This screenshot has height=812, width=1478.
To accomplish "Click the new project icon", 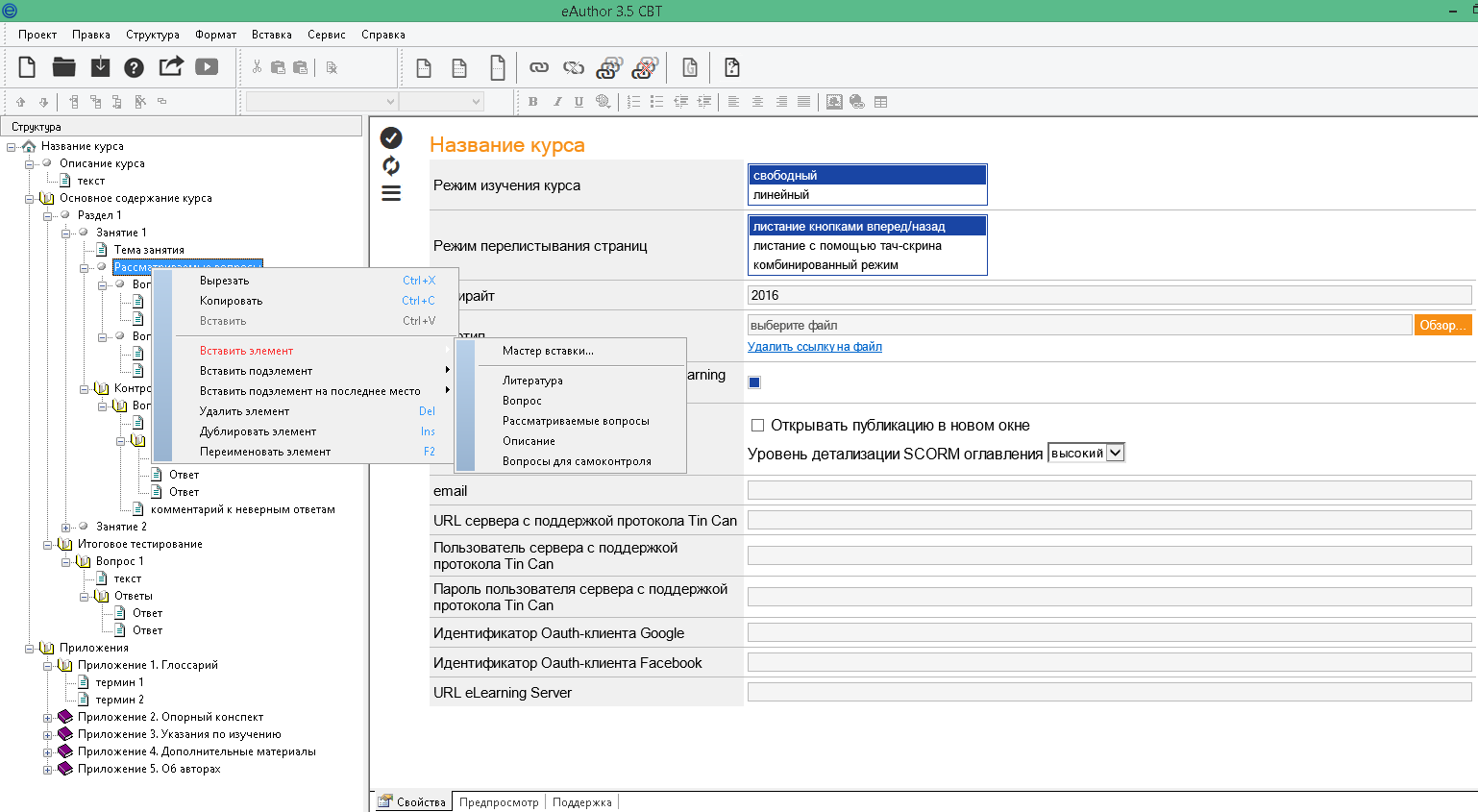I will coord(27,67).
